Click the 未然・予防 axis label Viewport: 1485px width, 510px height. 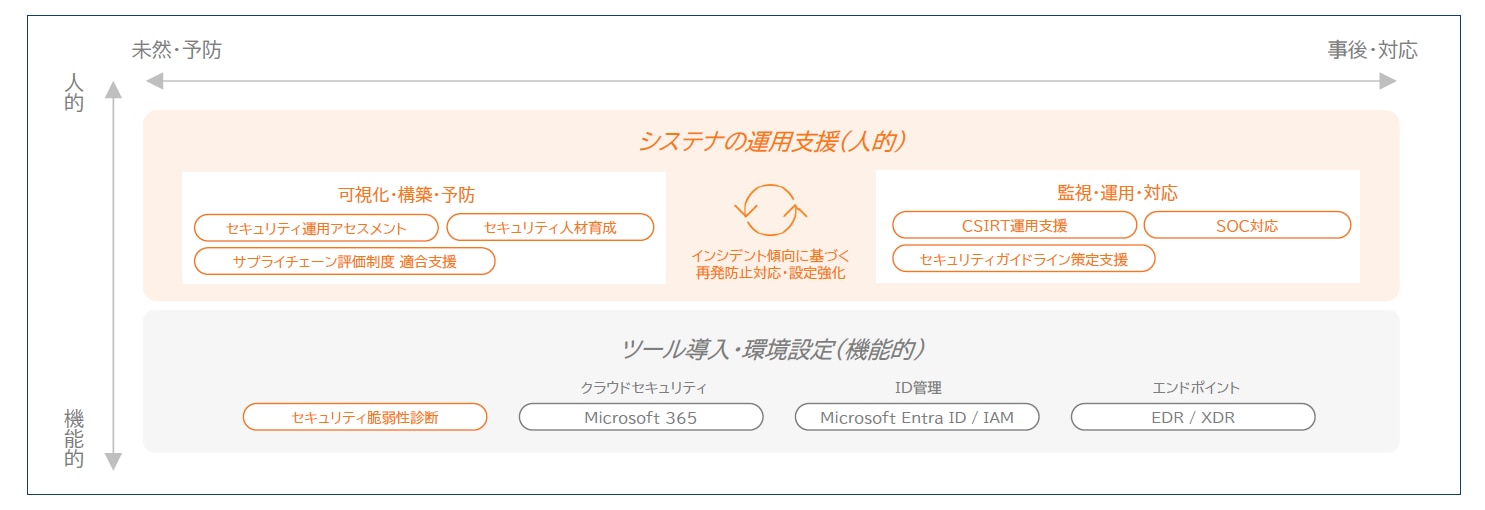177,50
